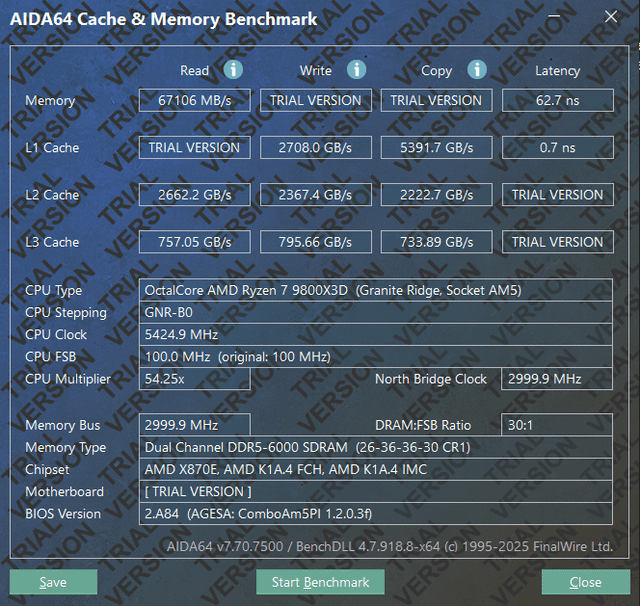
Task: Click the Copy info icon
Action: point(477,70)
